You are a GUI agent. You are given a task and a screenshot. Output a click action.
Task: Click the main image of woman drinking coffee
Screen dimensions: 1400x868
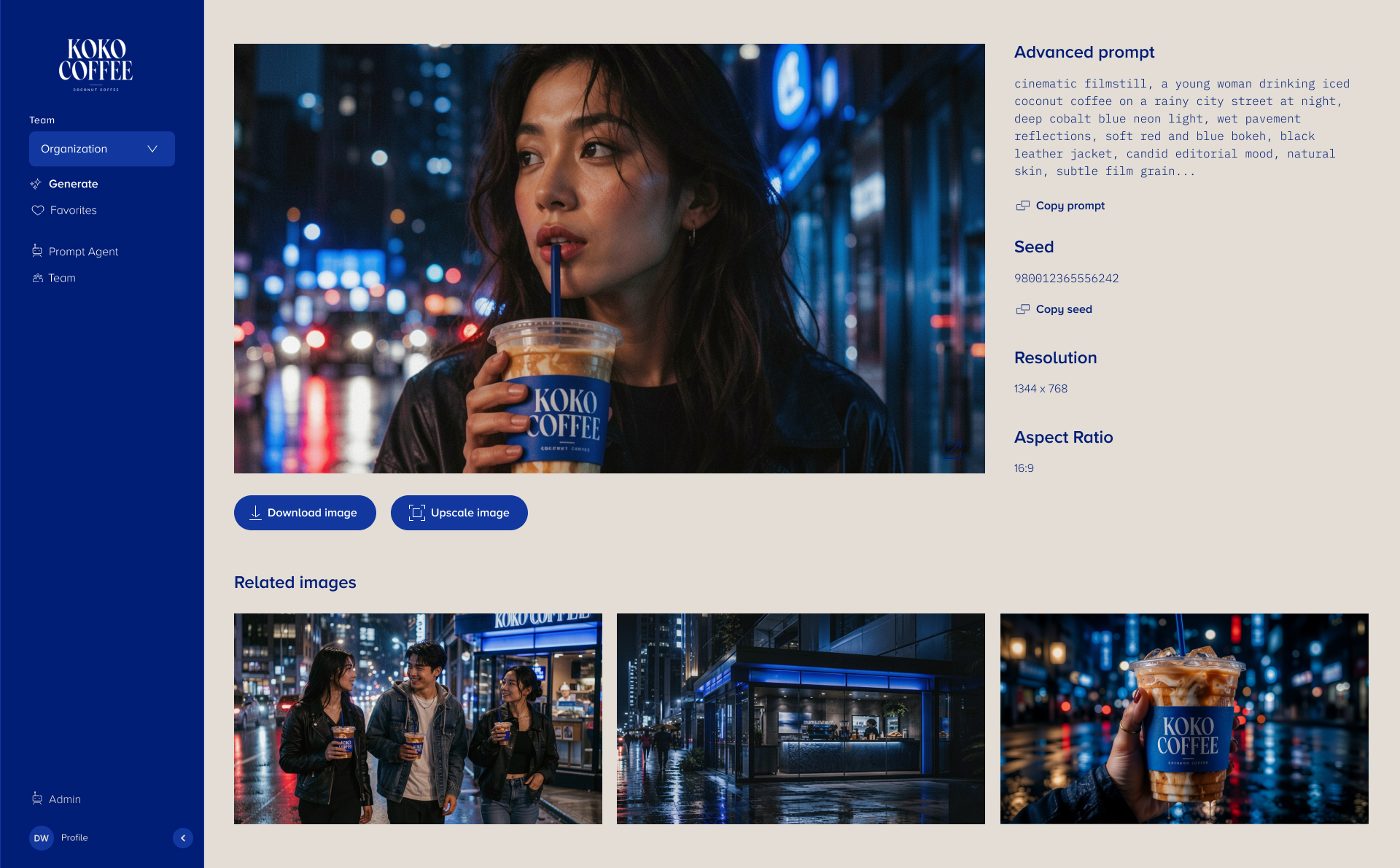tap(610, 258)
